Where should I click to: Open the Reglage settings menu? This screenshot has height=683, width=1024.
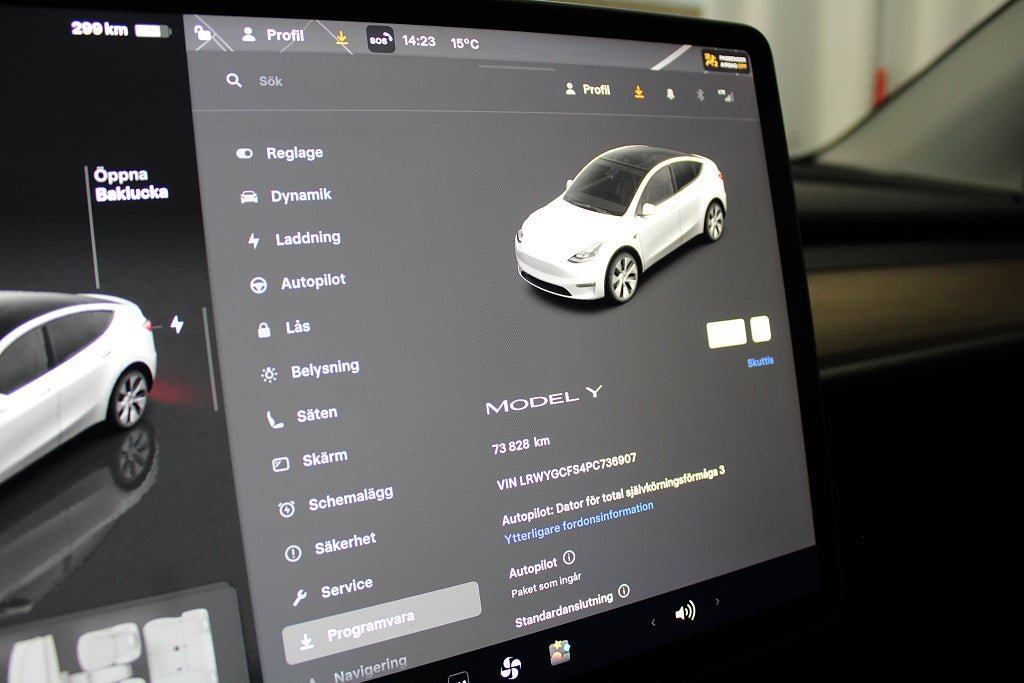click(293, 153)
